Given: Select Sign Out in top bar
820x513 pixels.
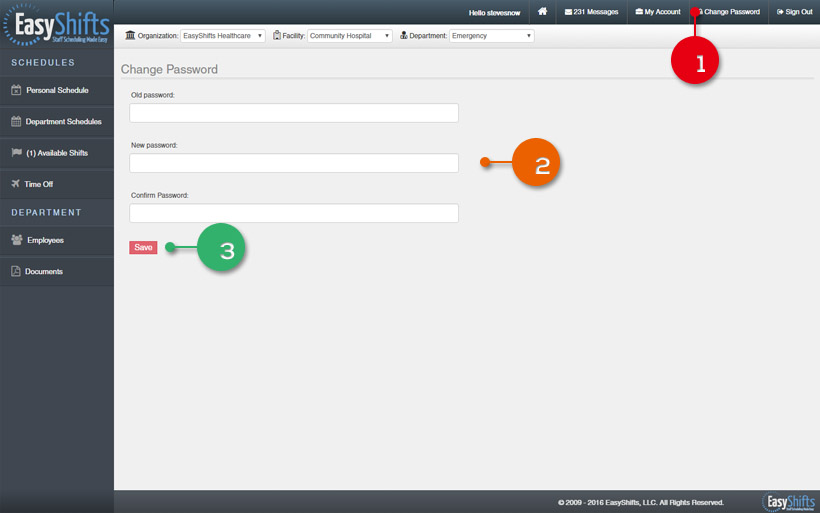Looking at the screenshot, I should [x=795, y=12].
